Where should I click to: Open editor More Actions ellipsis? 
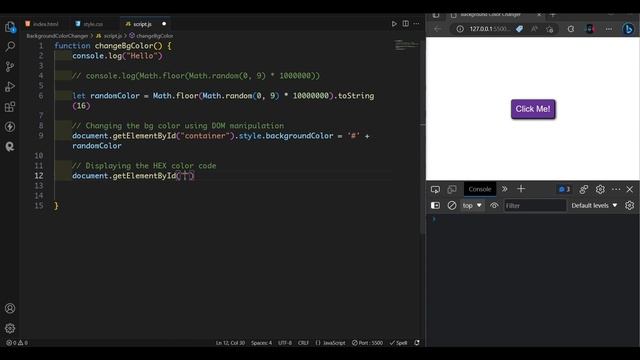pos(416,24)
